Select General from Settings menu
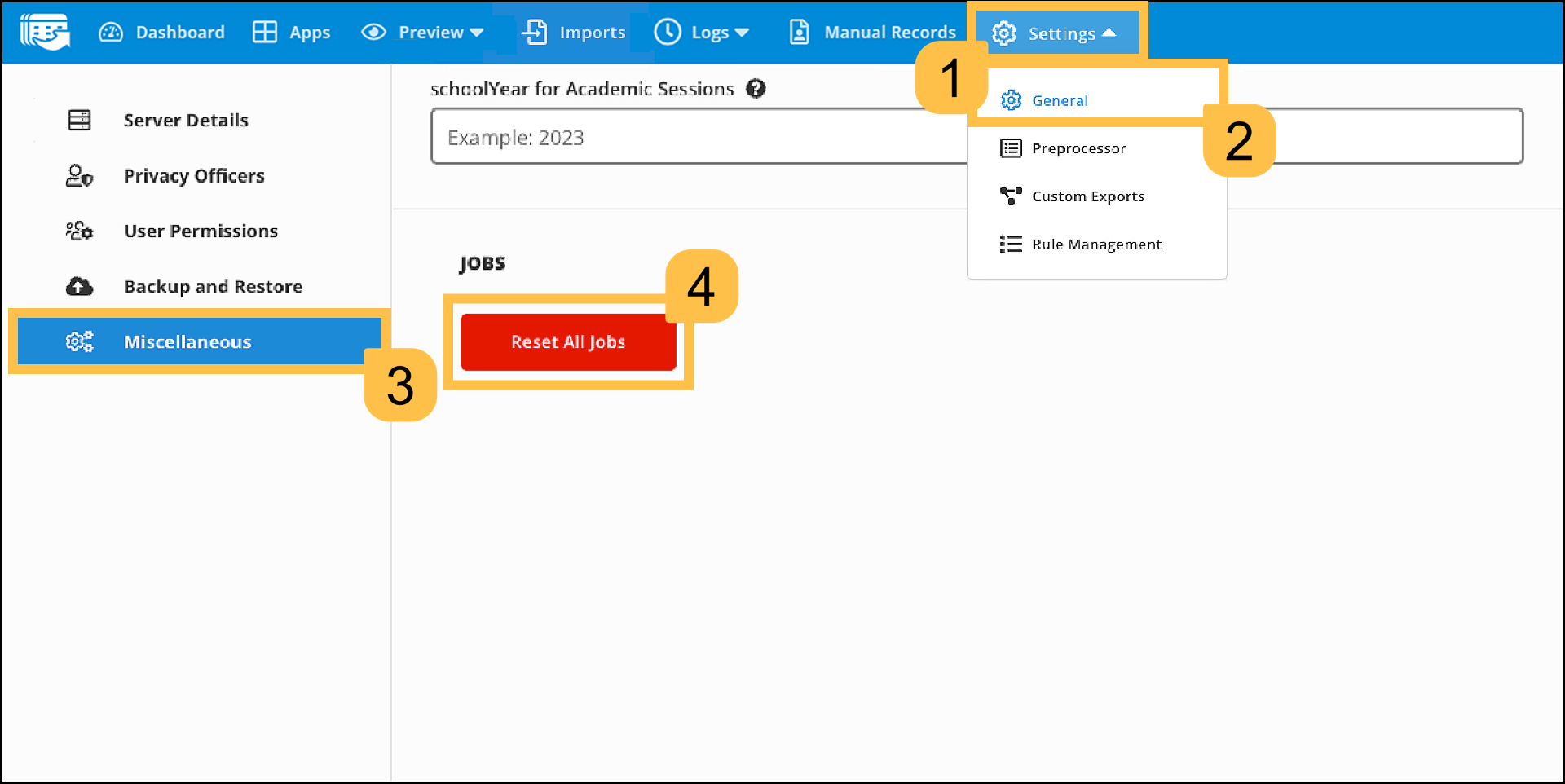 click(x=1060, y=100)
